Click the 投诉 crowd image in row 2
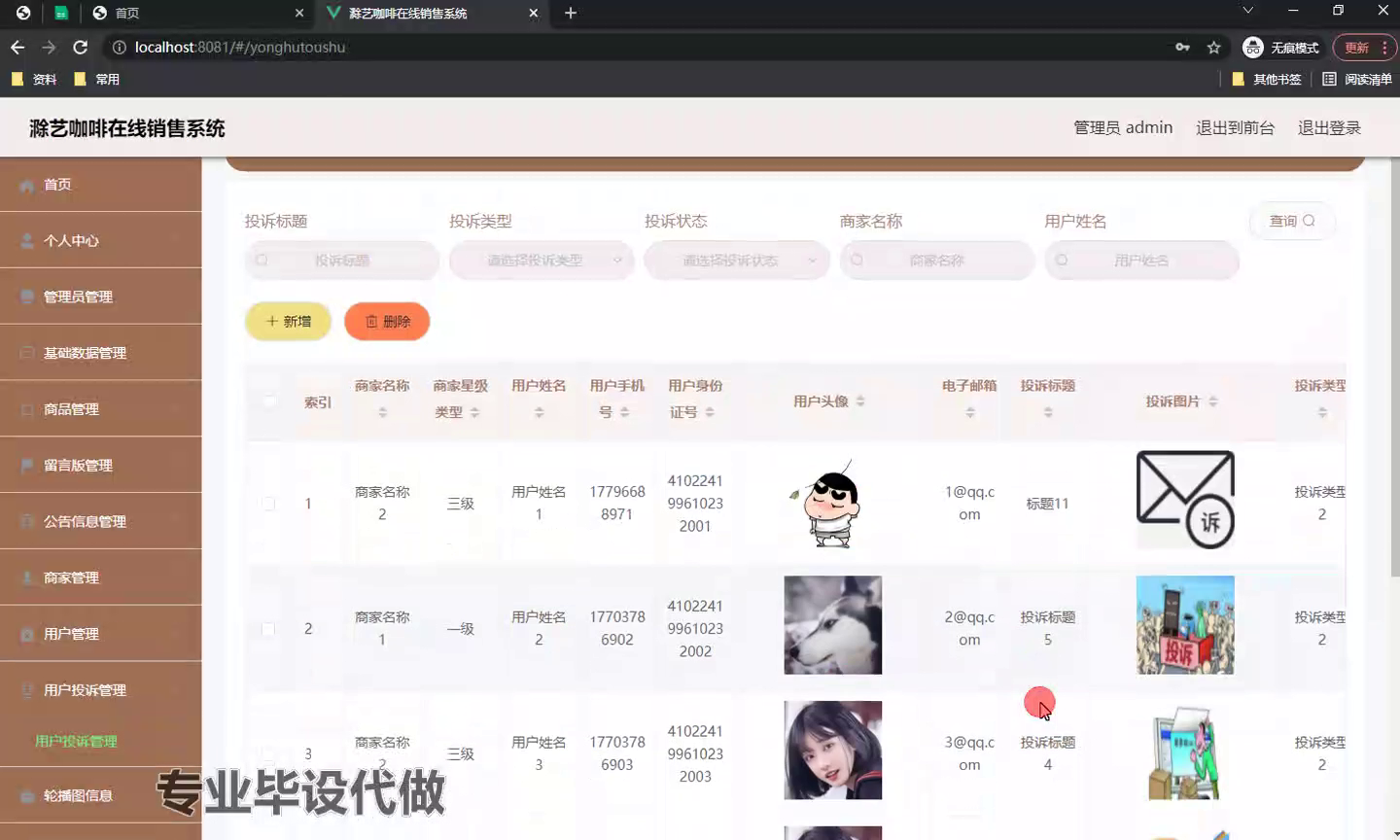Viewport: 1400px width, 840px height. pyautogui.click(x=1185, y=625)
